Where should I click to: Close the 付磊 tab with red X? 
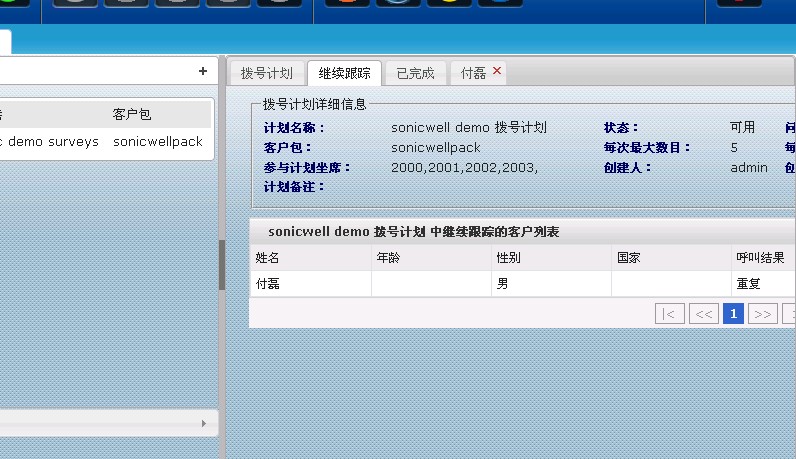[x=497, y=71]
